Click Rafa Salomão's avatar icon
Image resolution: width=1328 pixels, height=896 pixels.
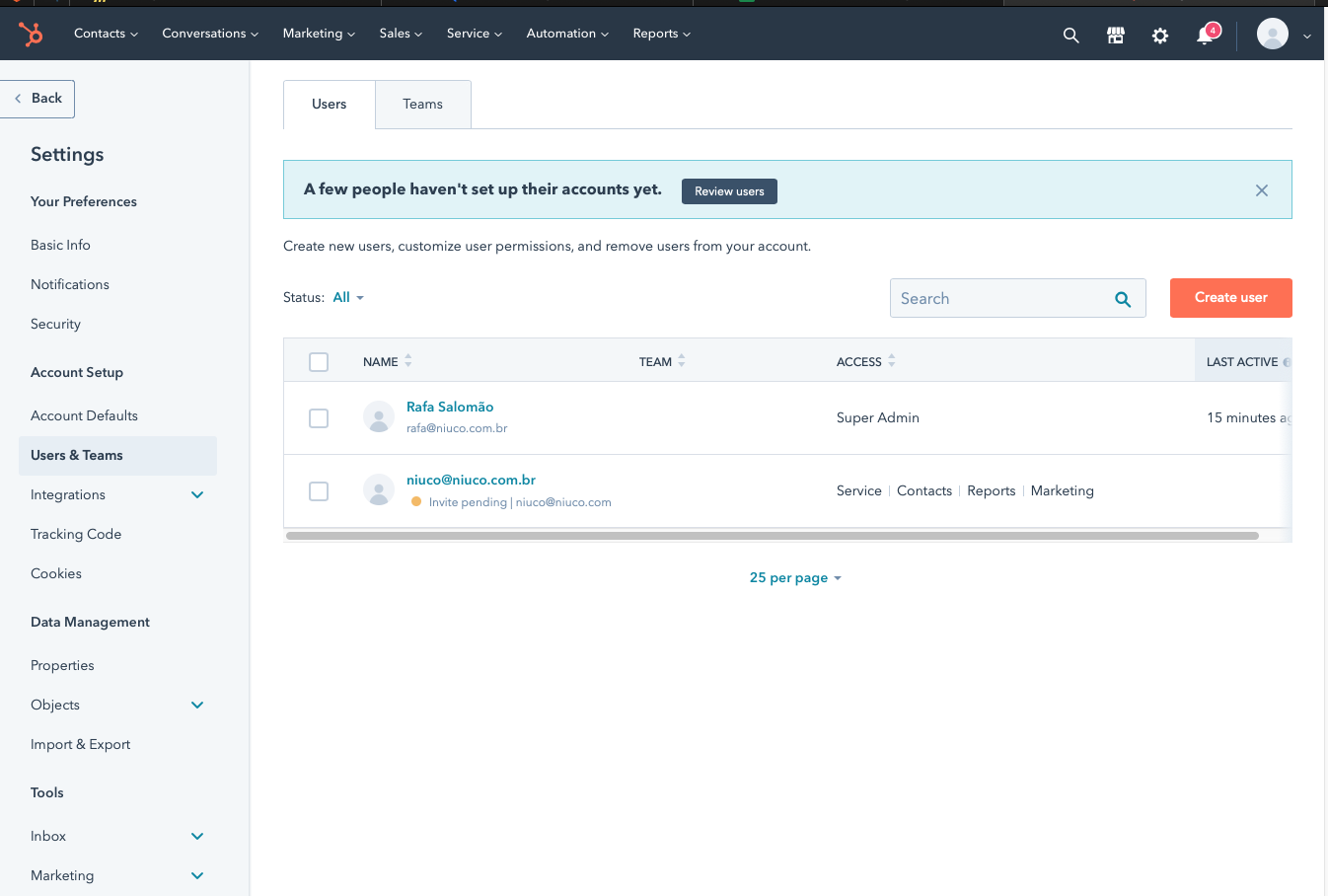point(379,416)
